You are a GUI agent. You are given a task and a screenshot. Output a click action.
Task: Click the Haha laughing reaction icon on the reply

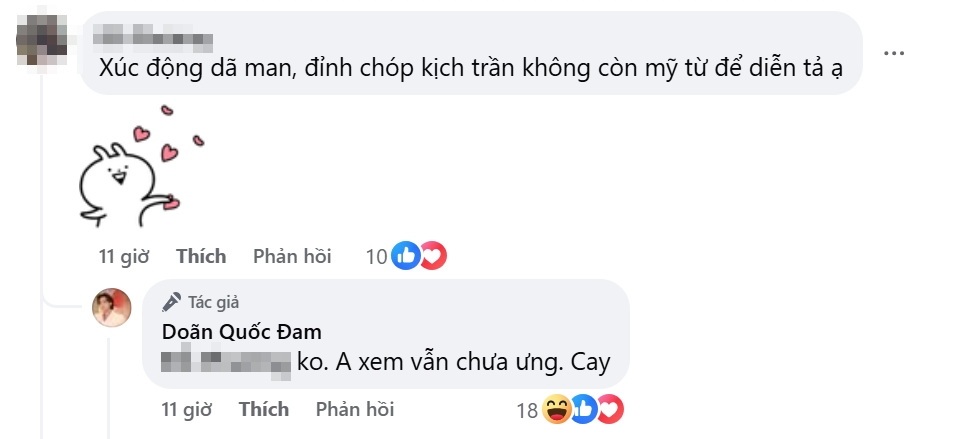(x=558, y=408)
